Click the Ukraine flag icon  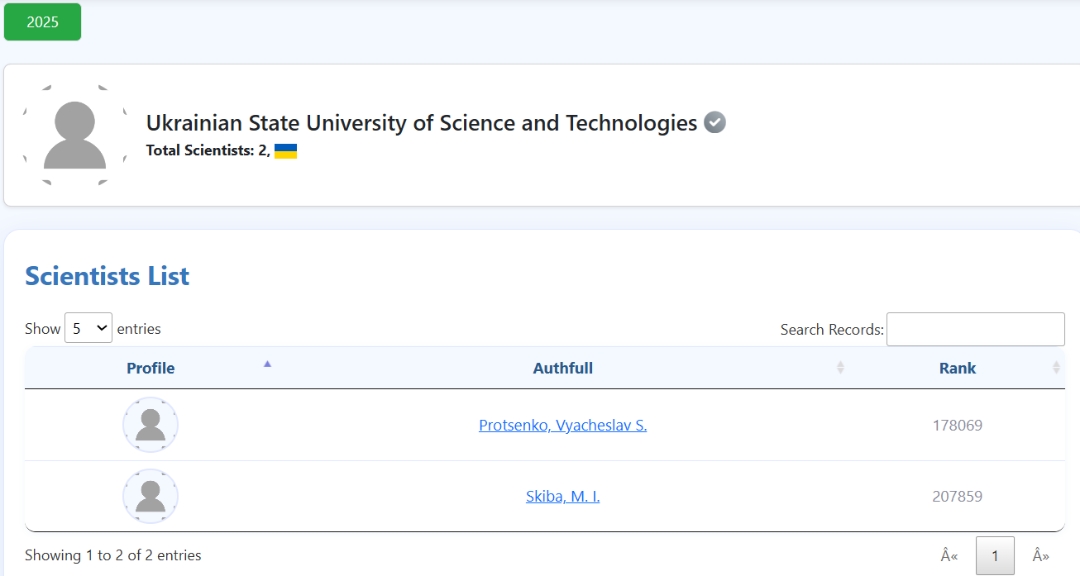286,151
